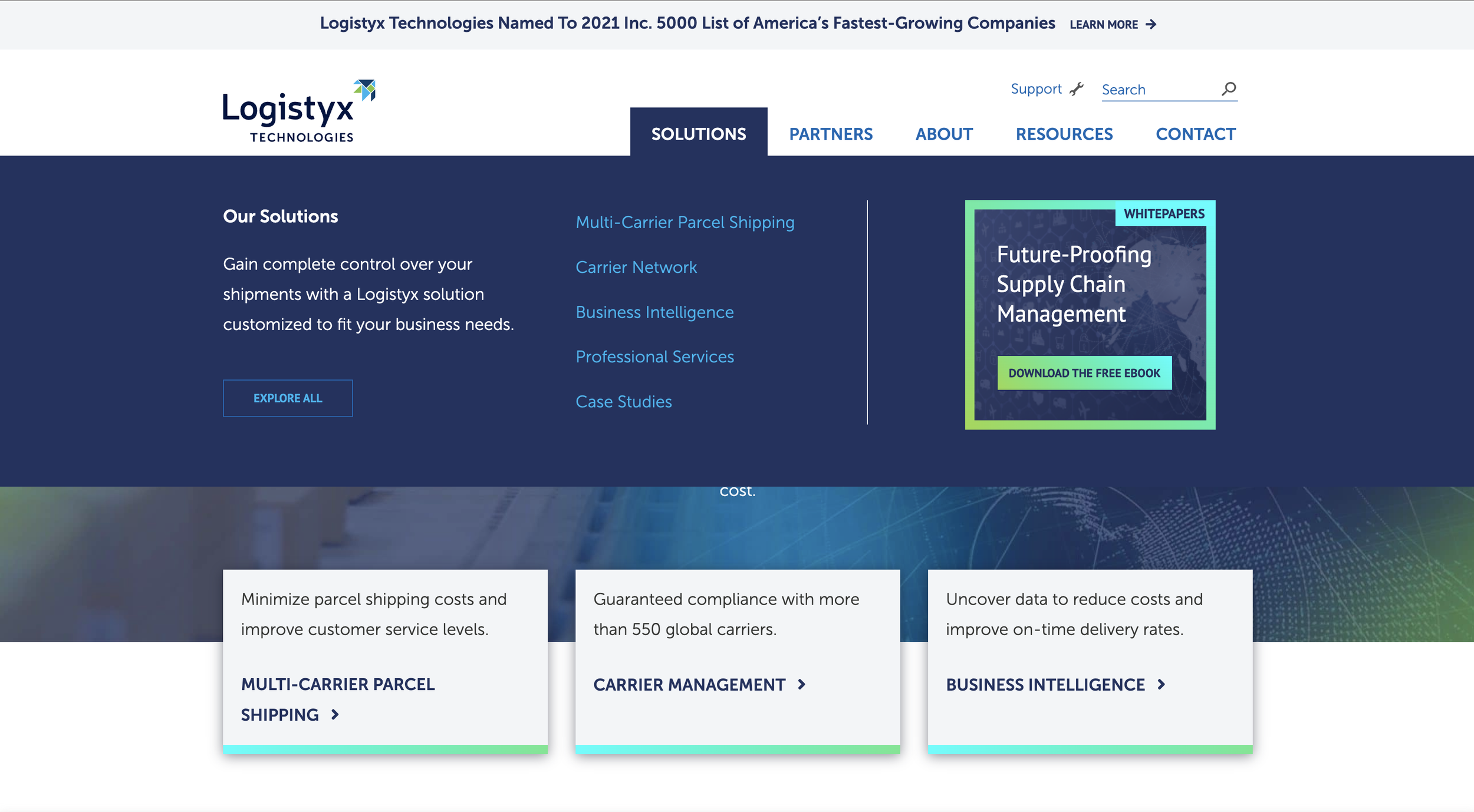Open the Carrier Network link
1474x812 pixels.
[636, 267]
